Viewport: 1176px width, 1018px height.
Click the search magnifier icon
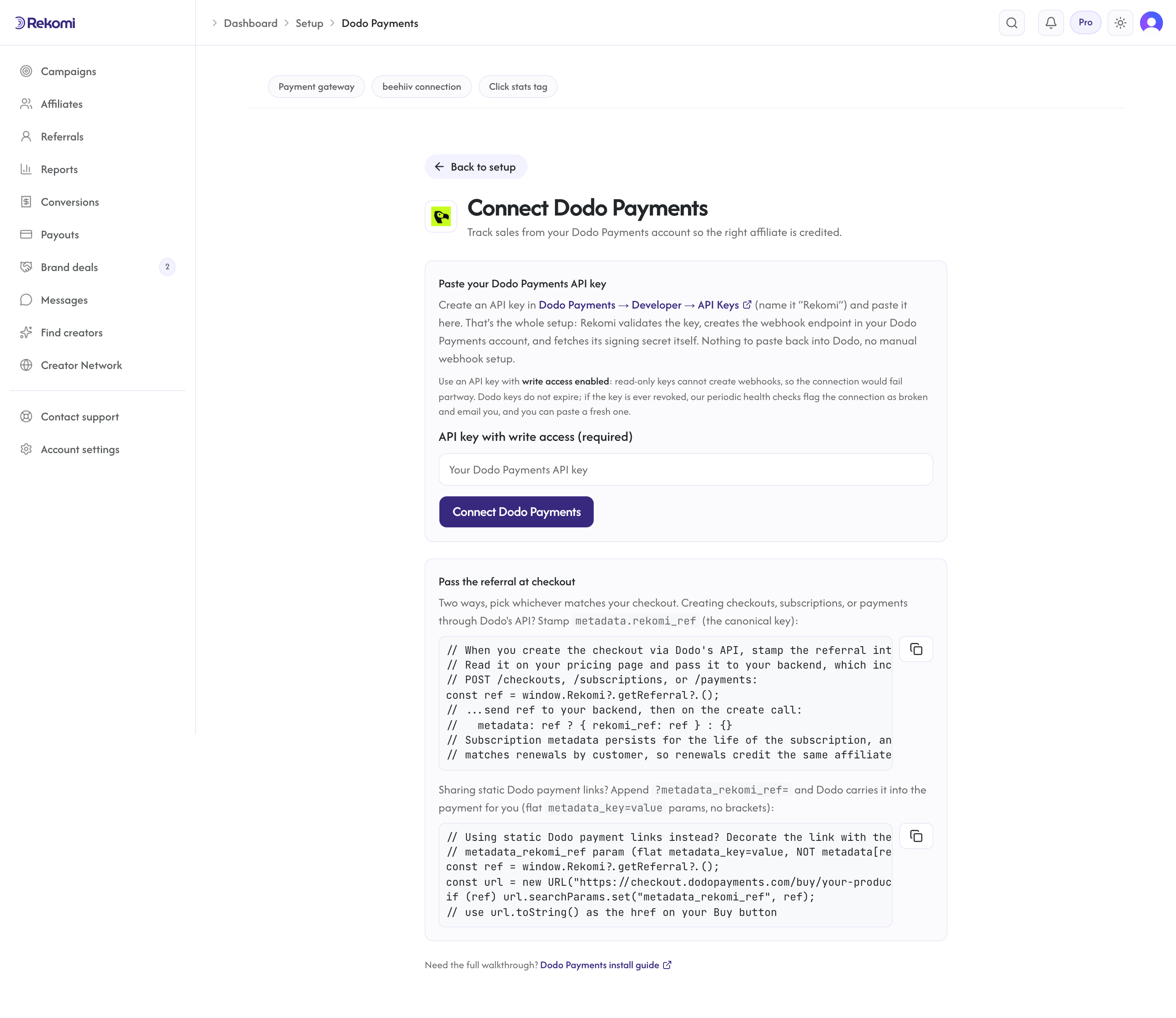pos(1012,23)
